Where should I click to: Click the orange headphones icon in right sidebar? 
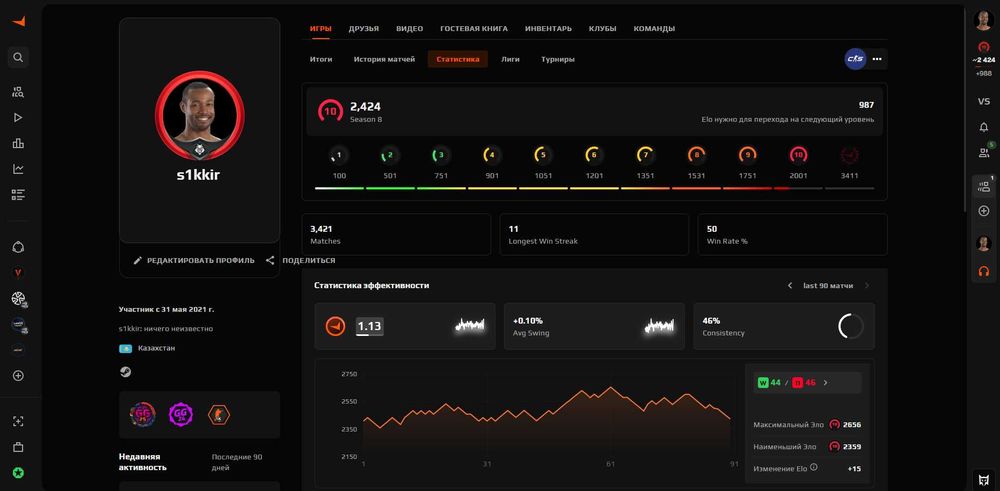(983, 271)
